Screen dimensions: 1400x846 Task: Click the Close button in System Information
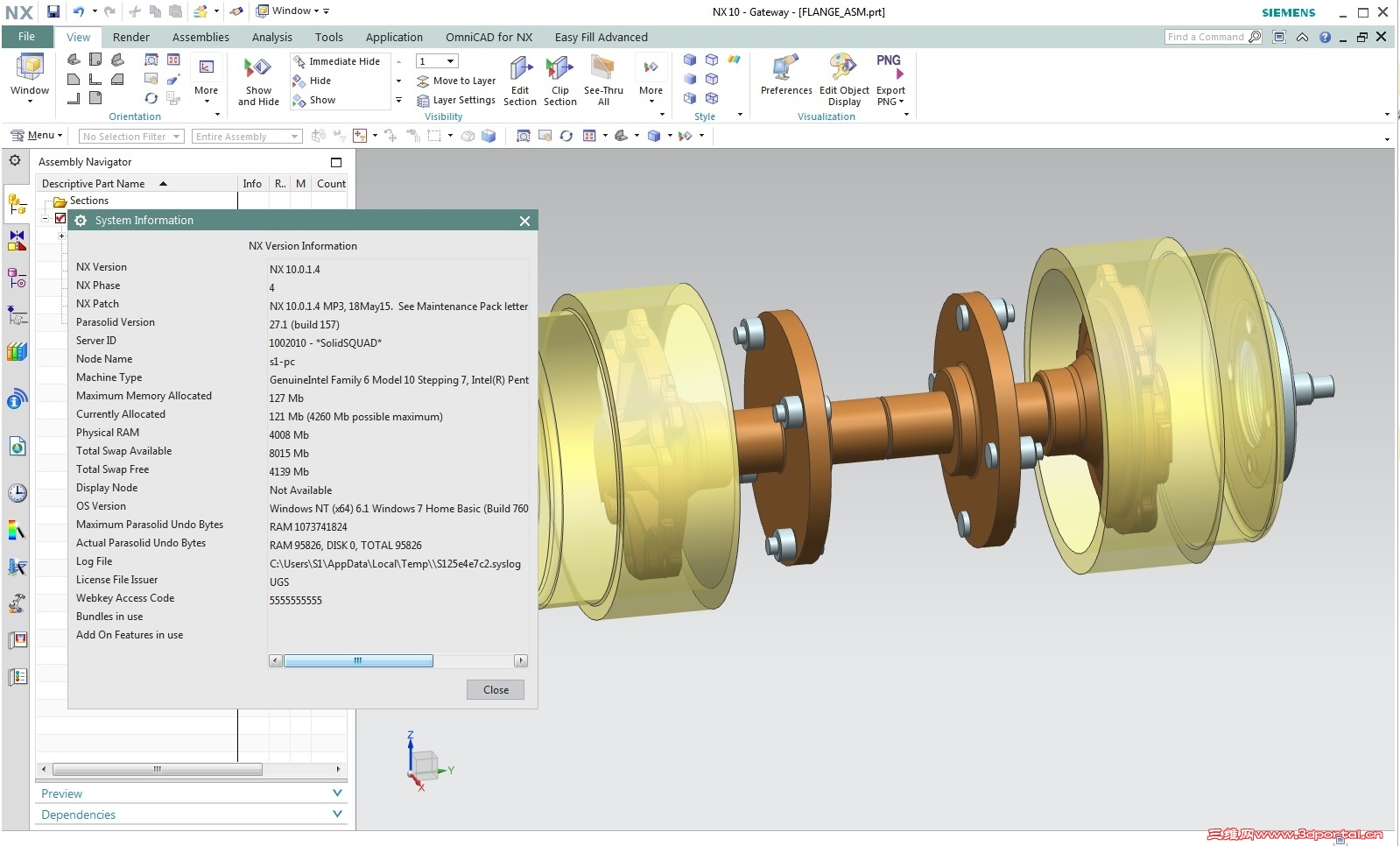(x=496, y=690)
